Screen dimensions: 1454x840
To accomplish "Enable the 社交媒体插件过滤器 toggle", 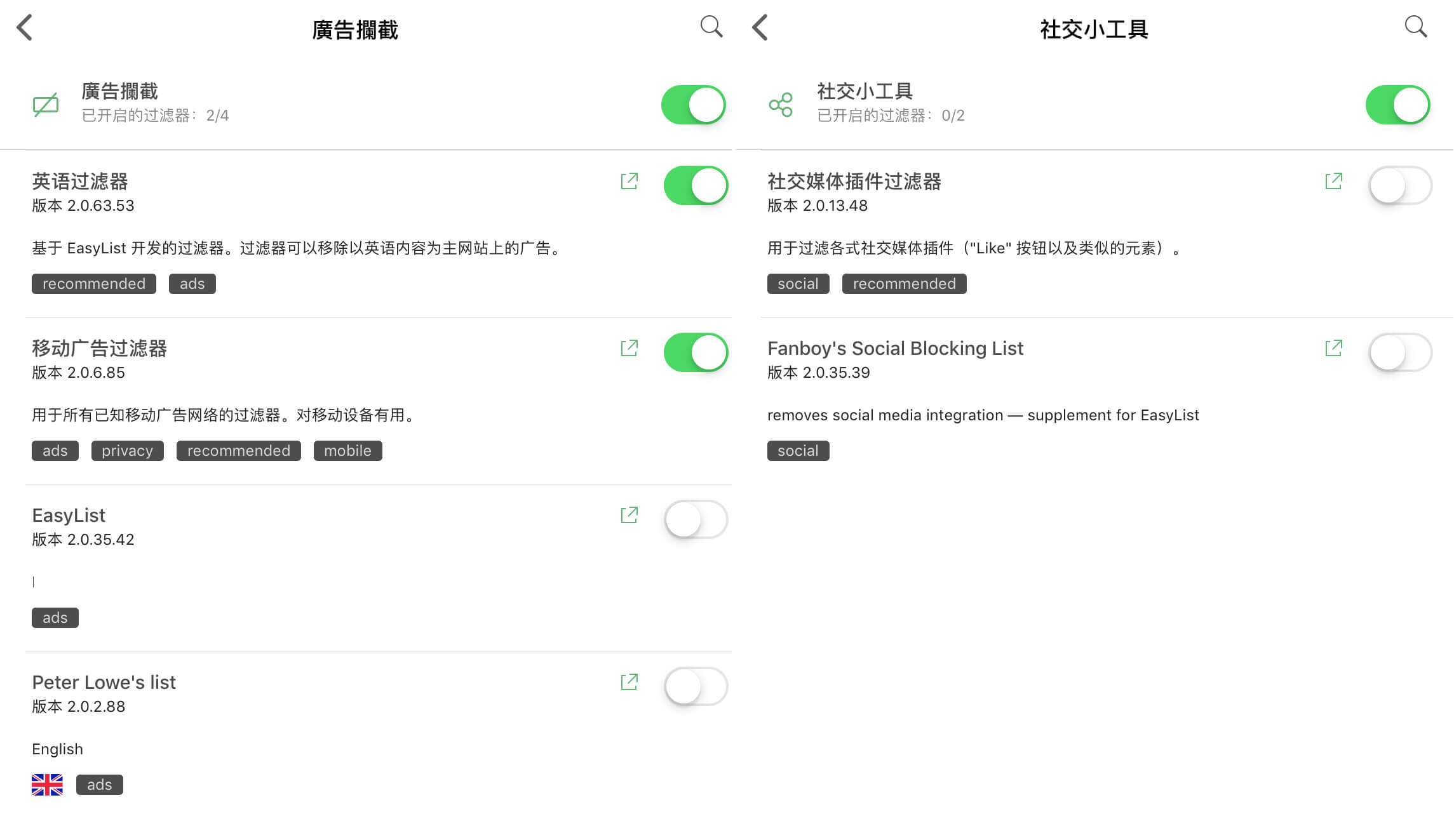I will (1400, 185).
